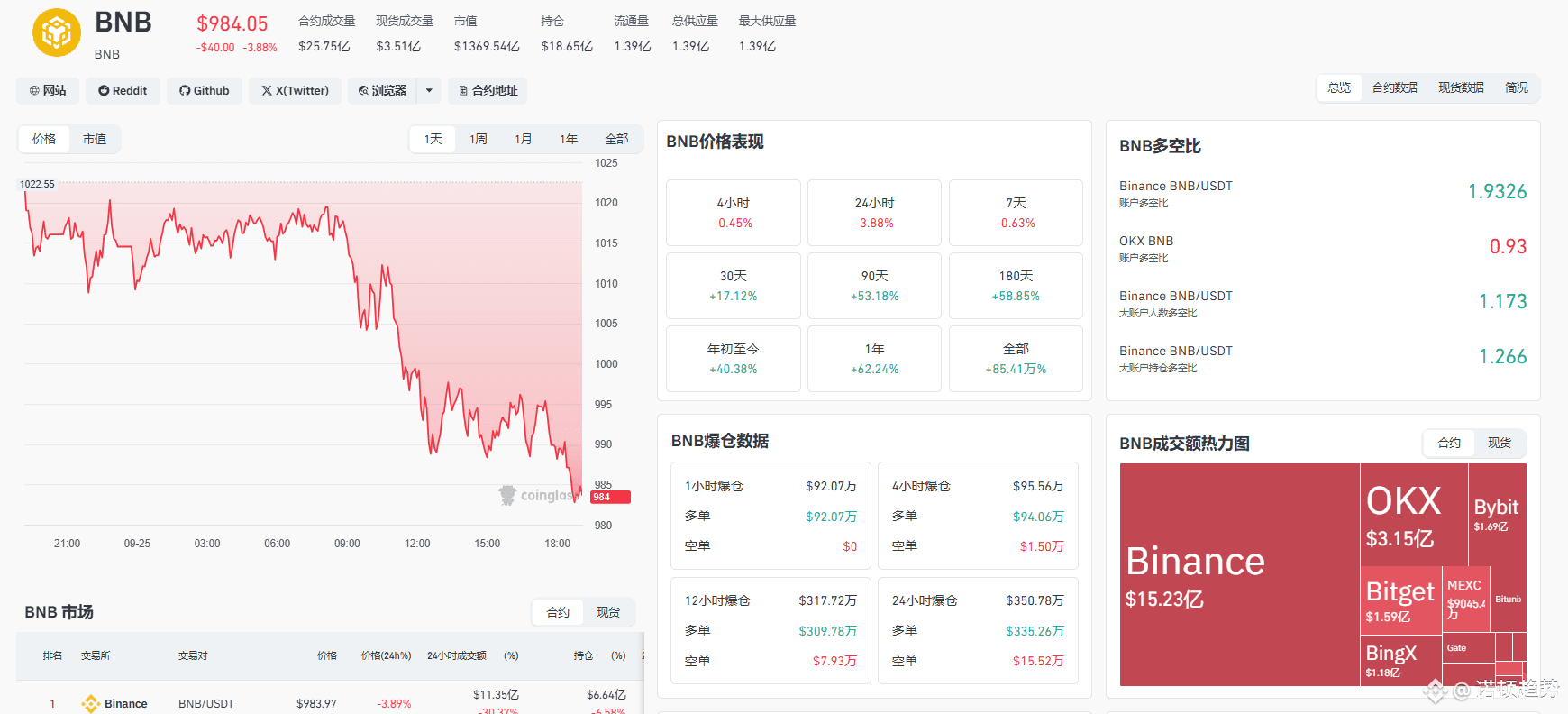This screenshot has height=714, width=1568.
Task: Open the 合约地址 contract address button
Action: pos(488,91)
